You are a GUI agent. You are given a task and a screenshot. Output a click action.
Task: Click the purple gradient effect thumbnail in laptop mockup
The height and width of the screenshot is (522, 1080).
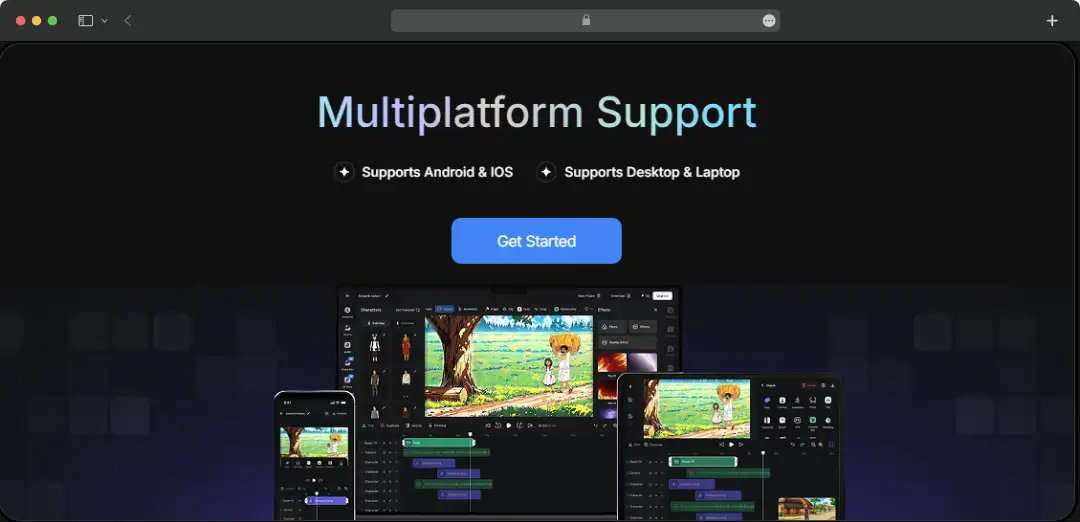tap(643, 362)
